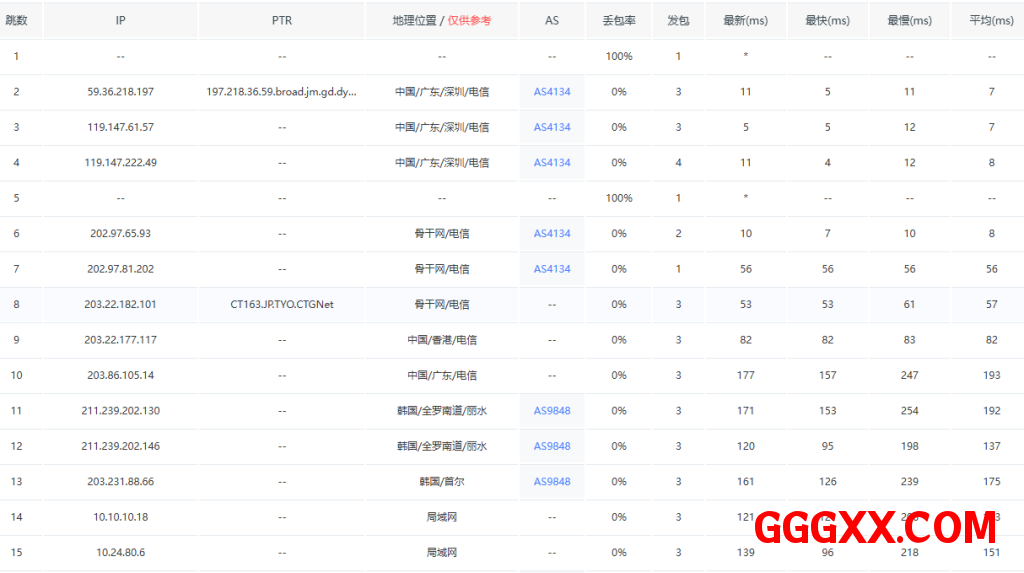Screen dimensions: 1024x573
Task: Open the AS9848 link in hop 11 row
Action: tap(551, 411)
